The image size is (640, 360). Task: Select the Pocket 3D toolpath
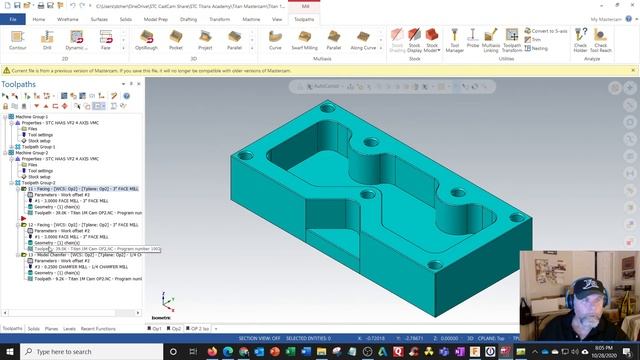[176, 40]
